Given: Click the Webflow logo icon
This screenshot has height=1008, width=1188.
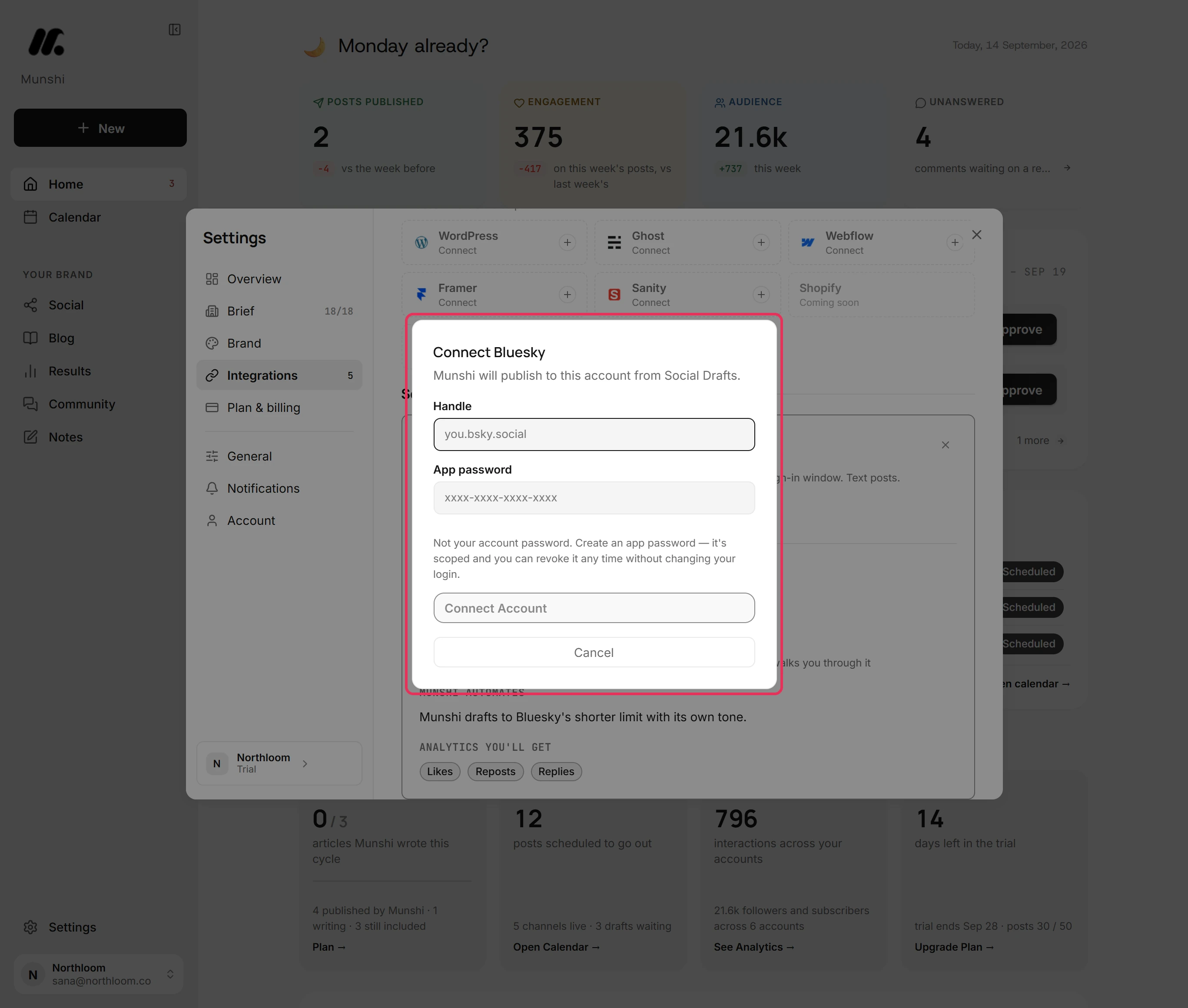Looking at the screenshot, I should tap(807, 242).
